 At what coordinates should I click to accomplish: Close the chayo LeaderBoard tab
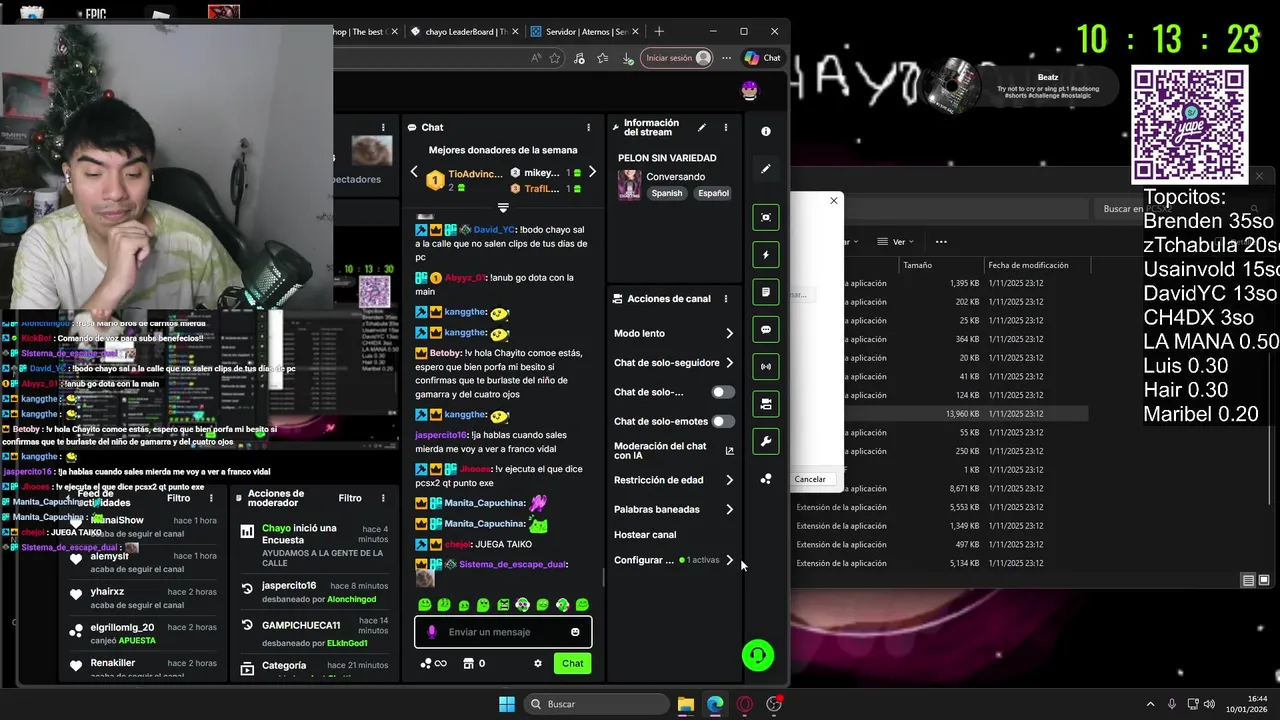click(x=515, y=31)
